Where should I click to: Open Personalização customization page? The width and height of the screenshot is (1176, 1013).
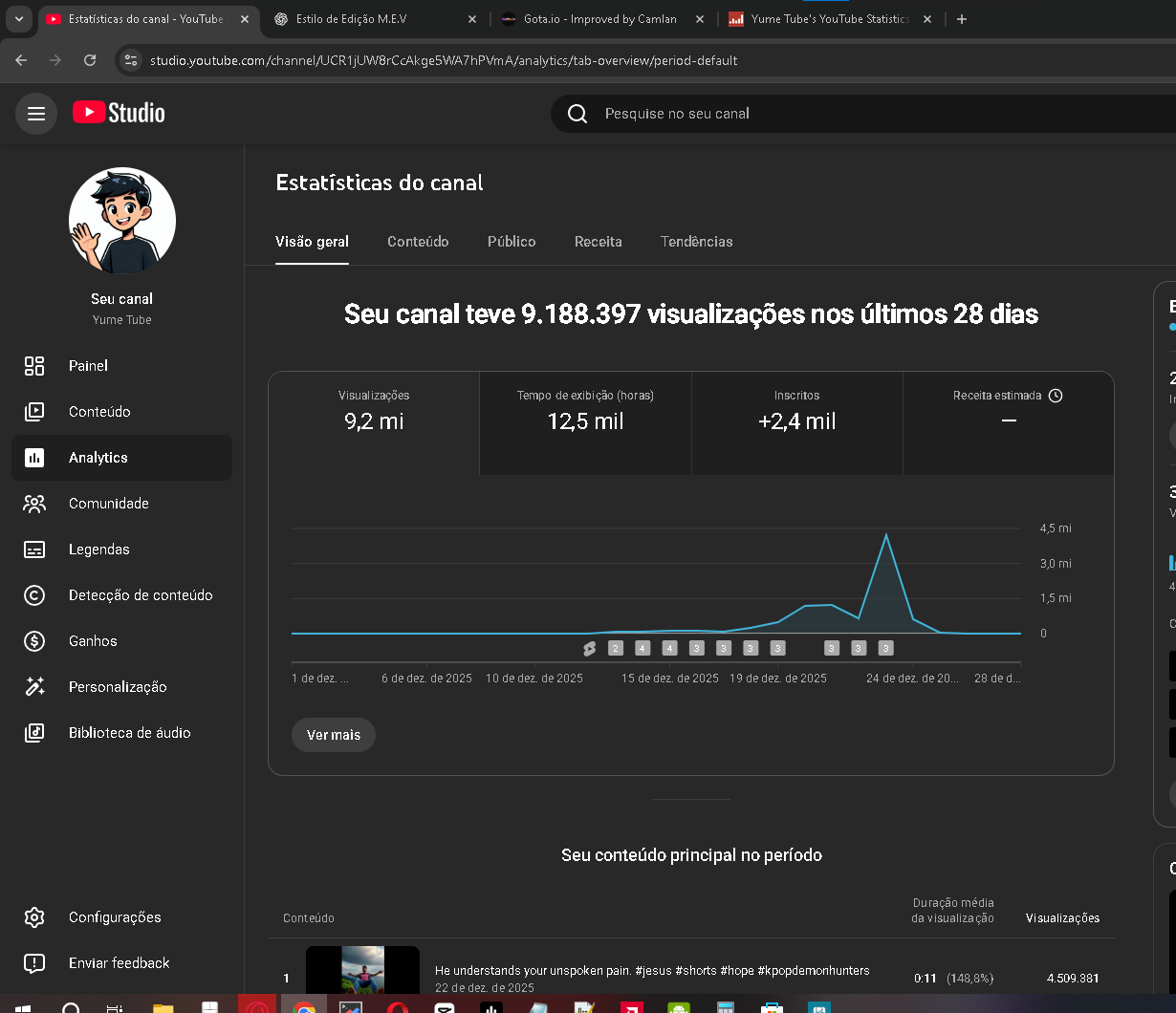click(117, 687)
